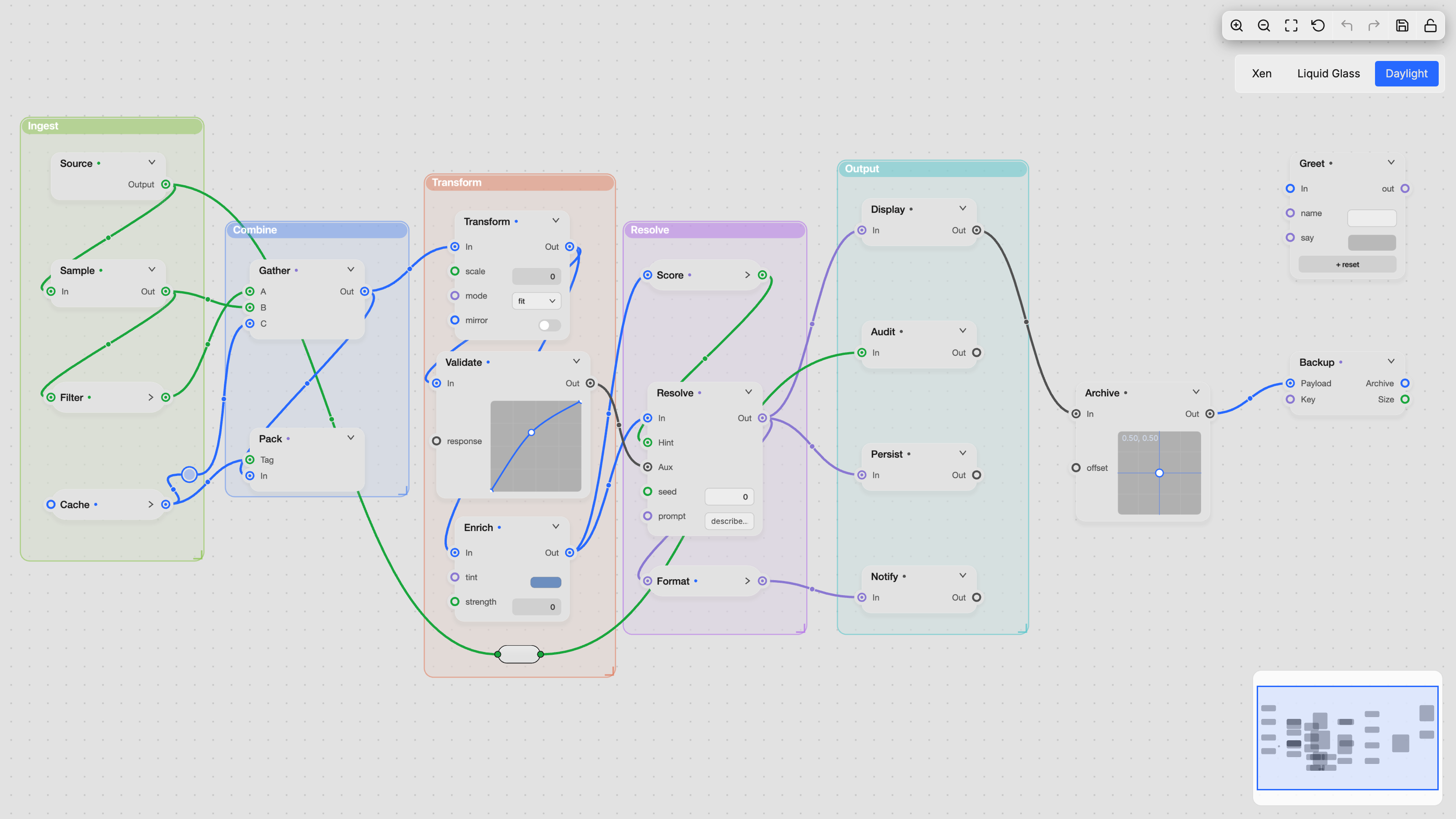The image size is (1456, 819).
Task: Click the response curve control point
Action: point(531,432)
